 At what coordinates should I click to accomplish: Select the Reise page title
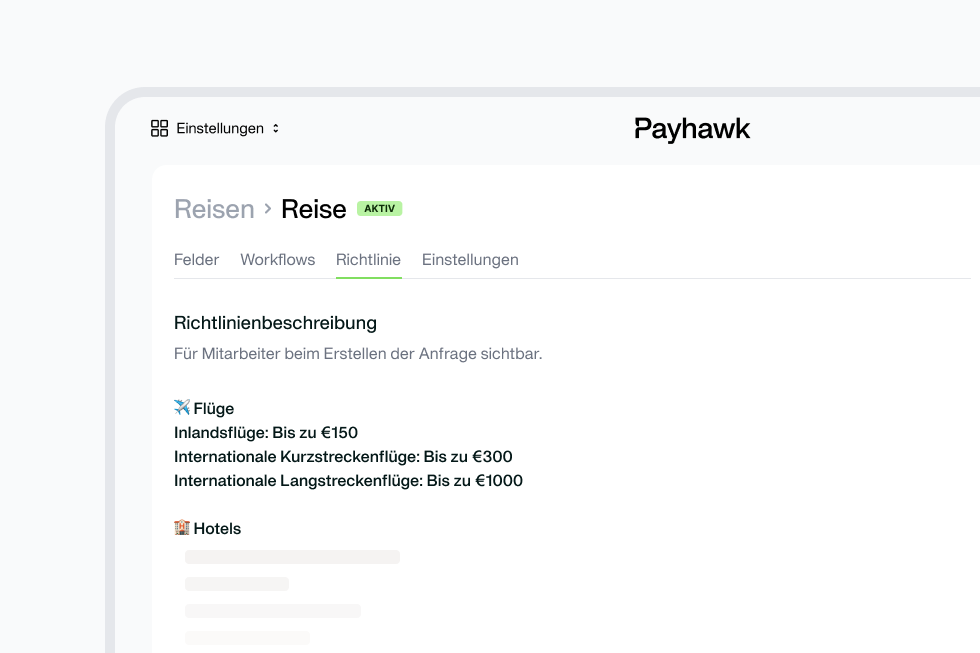click(x=314, y=209)
